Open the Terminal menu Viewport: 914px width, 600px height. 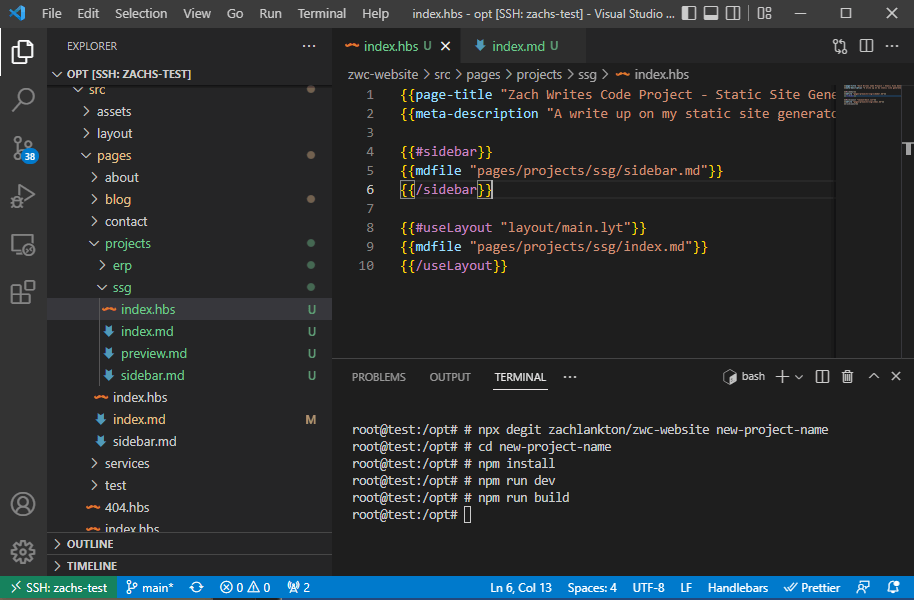tap(321, 13)
